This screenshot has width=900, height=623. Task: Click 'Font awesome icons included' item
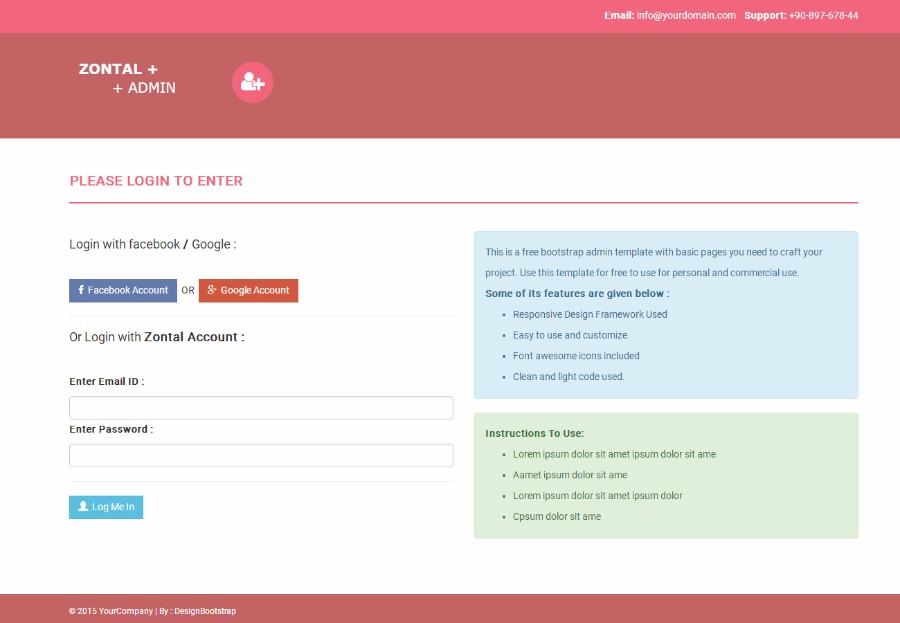click(576, 356)
